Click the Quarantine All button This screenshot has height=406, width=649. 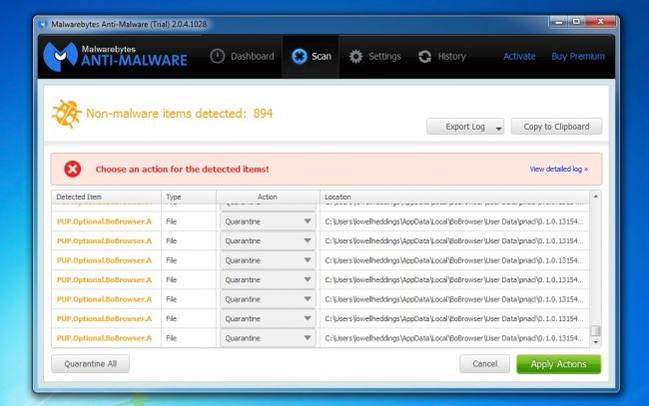[90, 364]
